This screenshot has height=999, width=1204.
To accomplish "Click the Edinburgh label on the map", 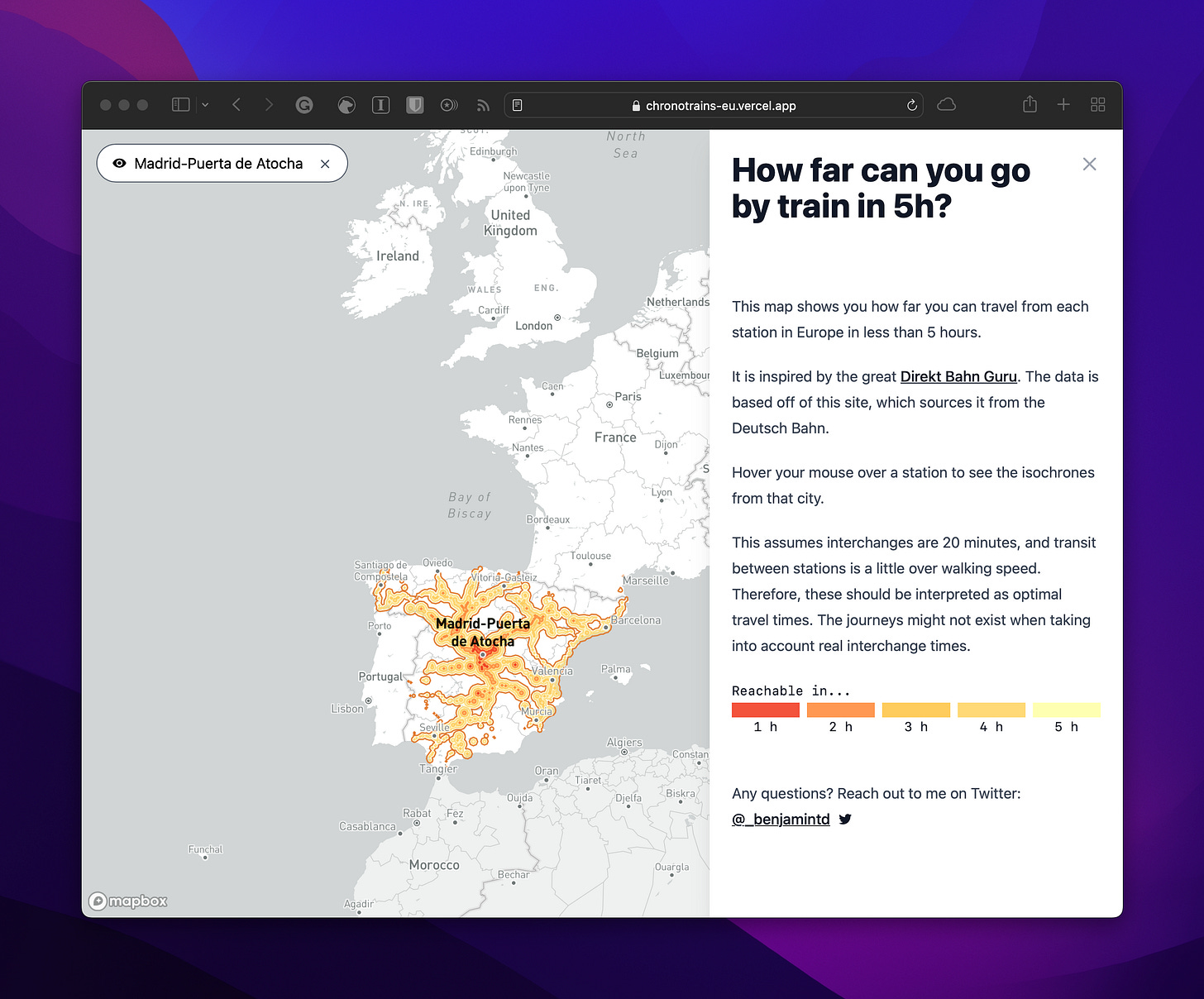I will 494,151.
